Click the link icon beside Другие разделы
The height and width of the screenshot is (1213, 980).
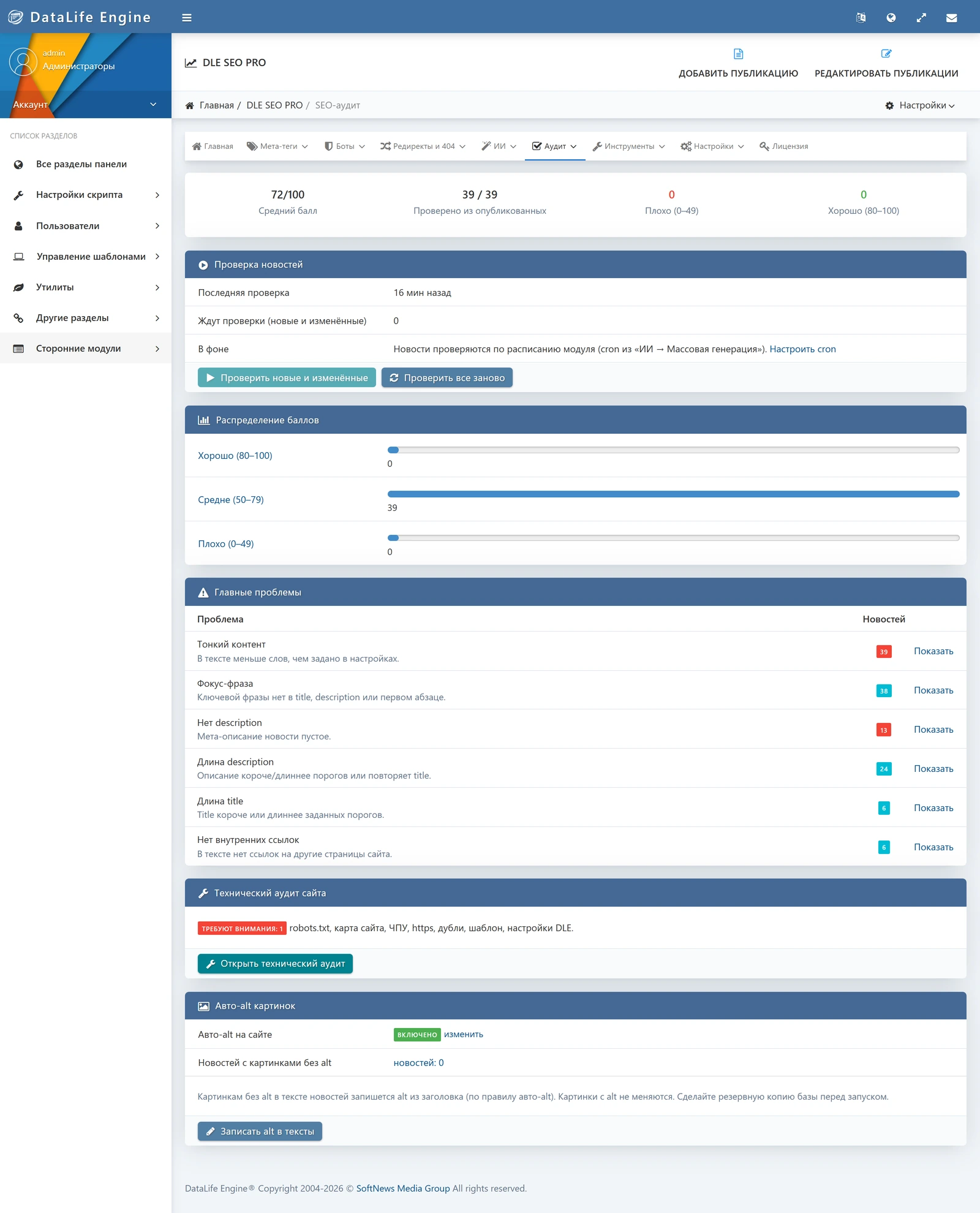[18, 318]
